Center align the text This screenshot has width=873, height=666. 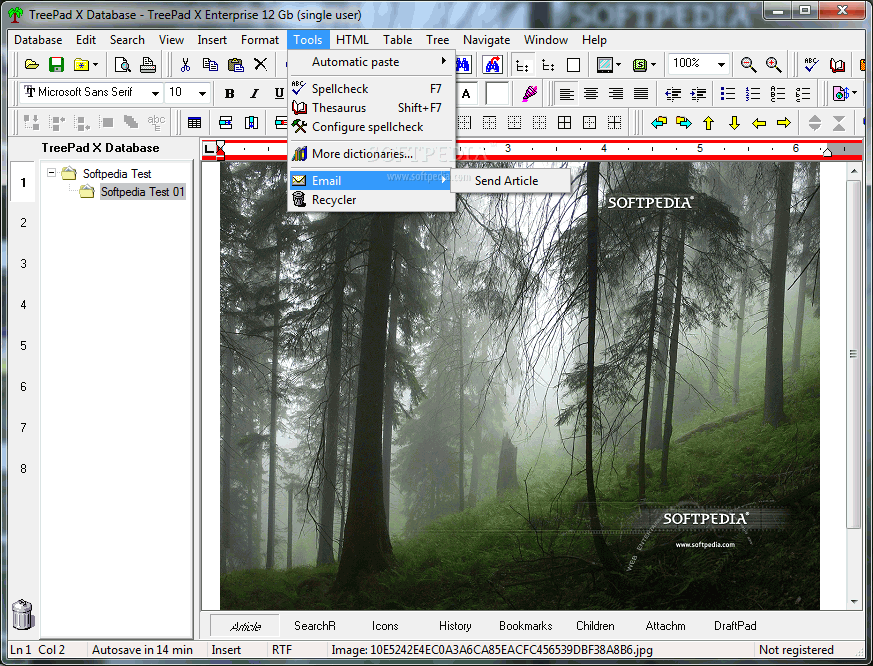tap(591, 94)
